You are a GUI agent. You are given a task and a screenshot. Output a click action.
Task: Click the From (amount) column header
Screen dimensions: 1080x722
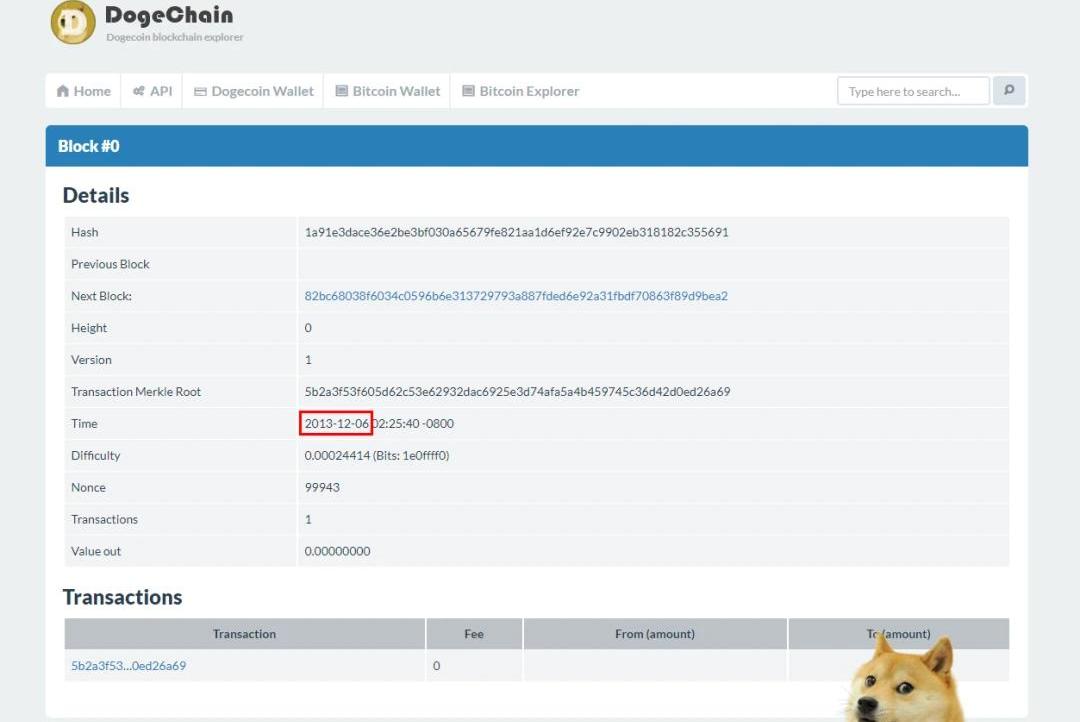click(x=654, y=634)
